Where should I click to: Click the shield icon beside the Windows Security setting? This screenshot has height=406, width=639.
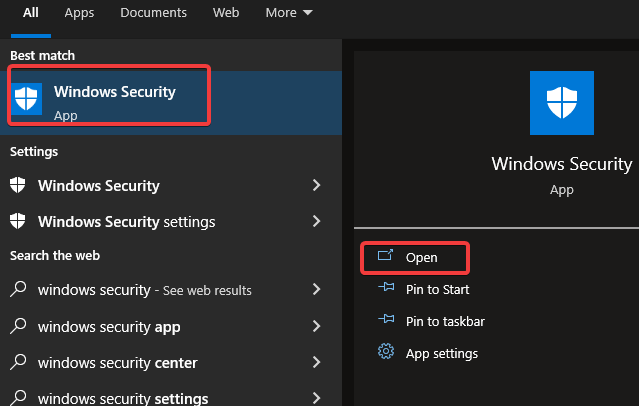(x=18, y=185)
